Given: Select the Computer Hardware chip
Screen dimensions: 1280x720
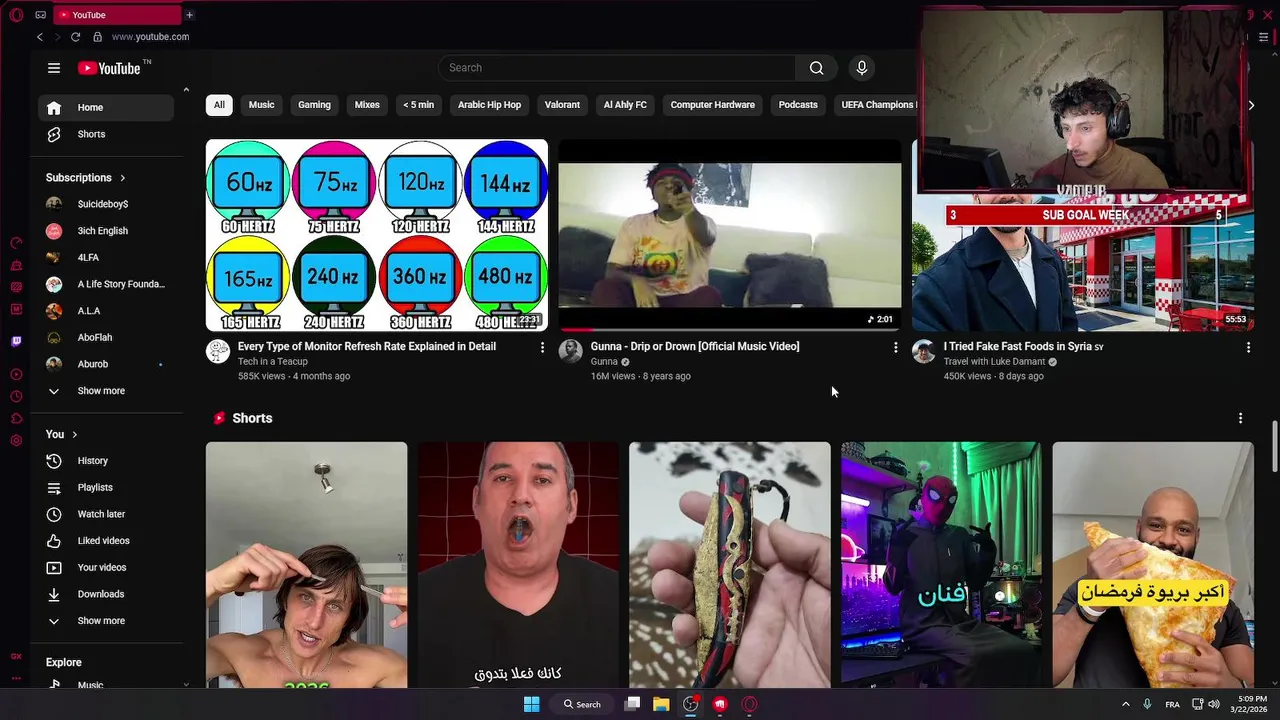Looking at the screenshot, I should coord(713,105).
